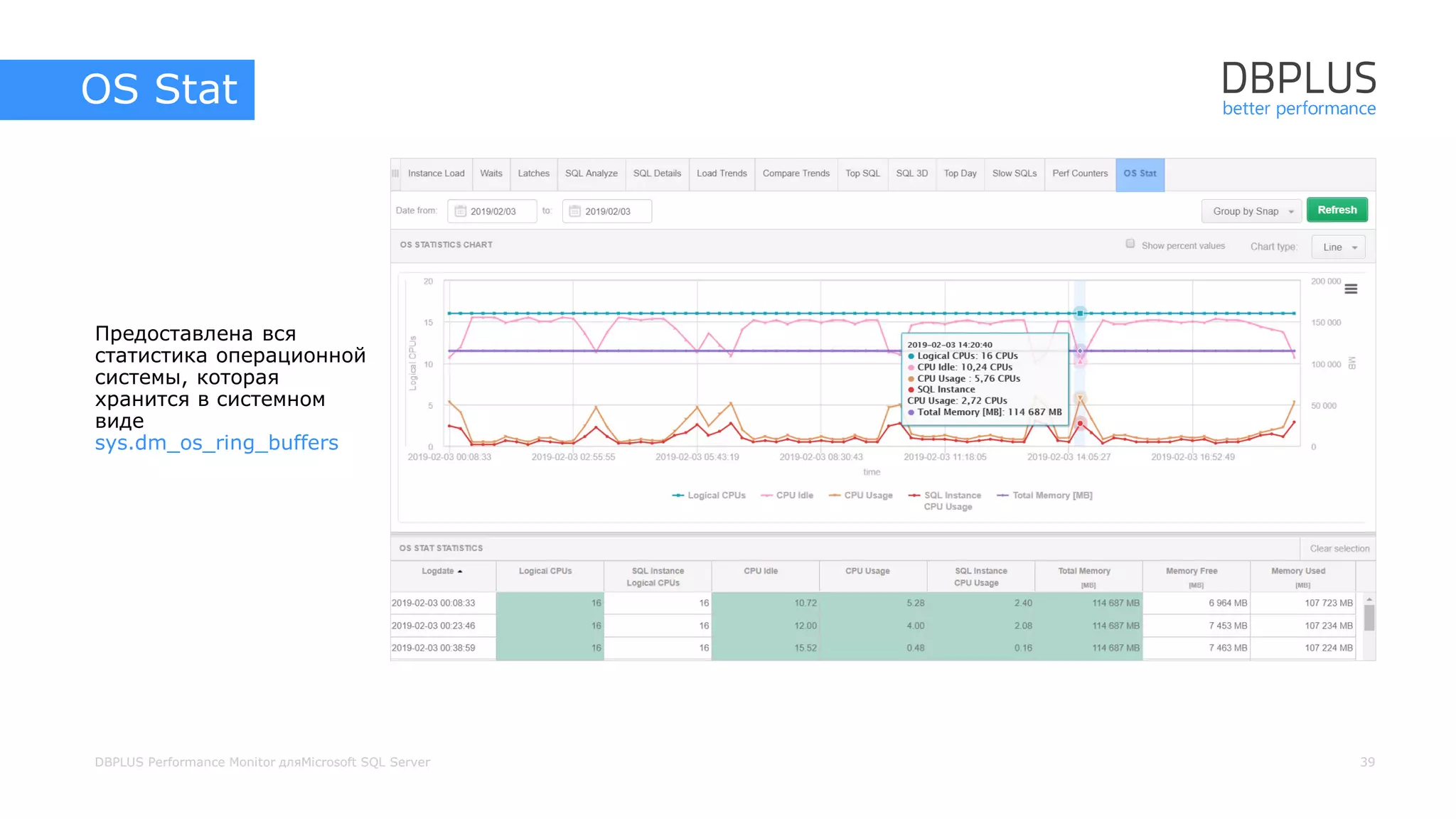Select row 2019-02-03 00:38:59

(872, 648)
